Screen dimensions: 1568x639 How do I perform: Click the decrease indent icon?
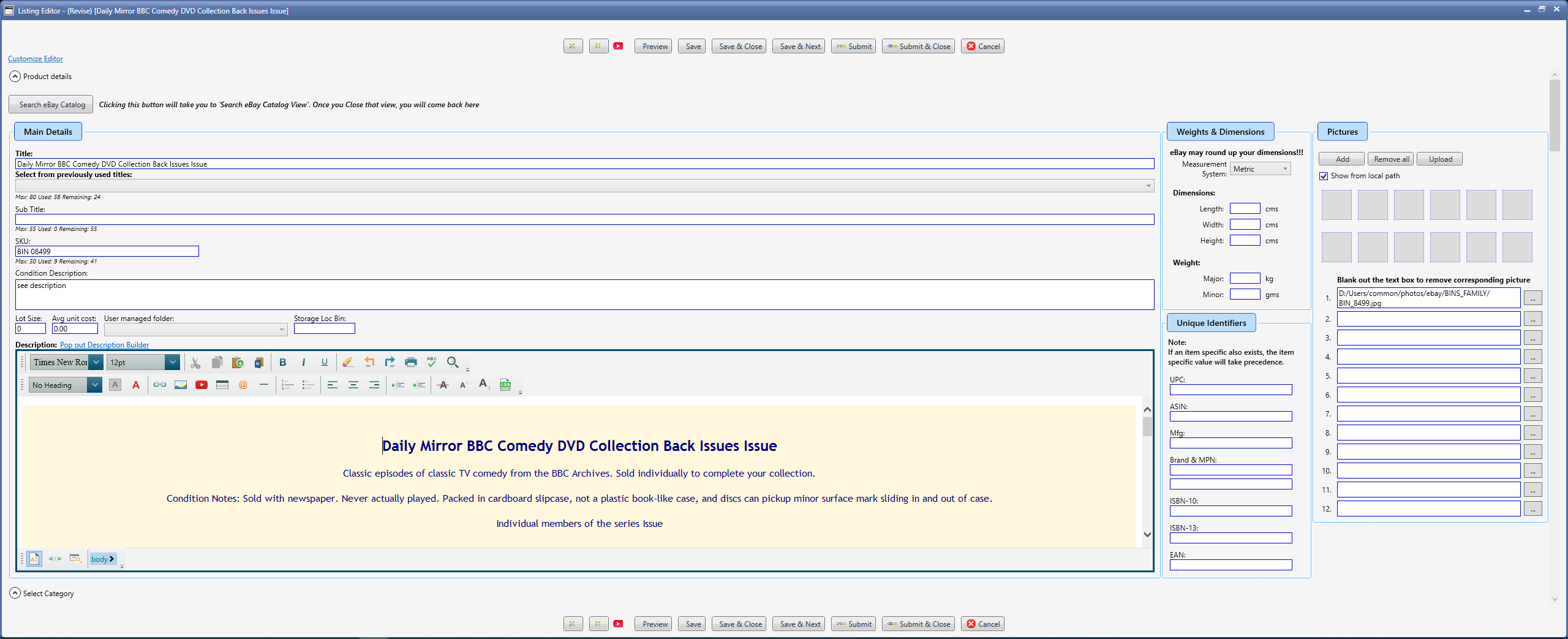coord(398,385)
